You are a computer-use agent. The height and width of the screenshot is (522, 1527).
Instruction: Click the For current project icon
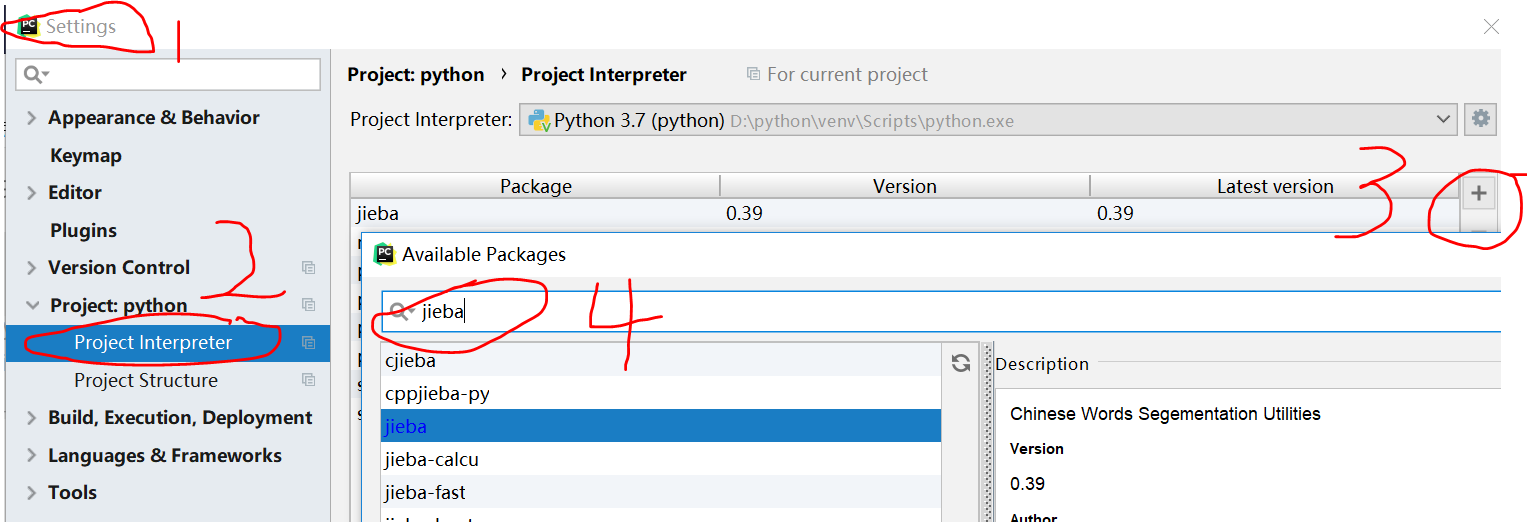(753, 74)
